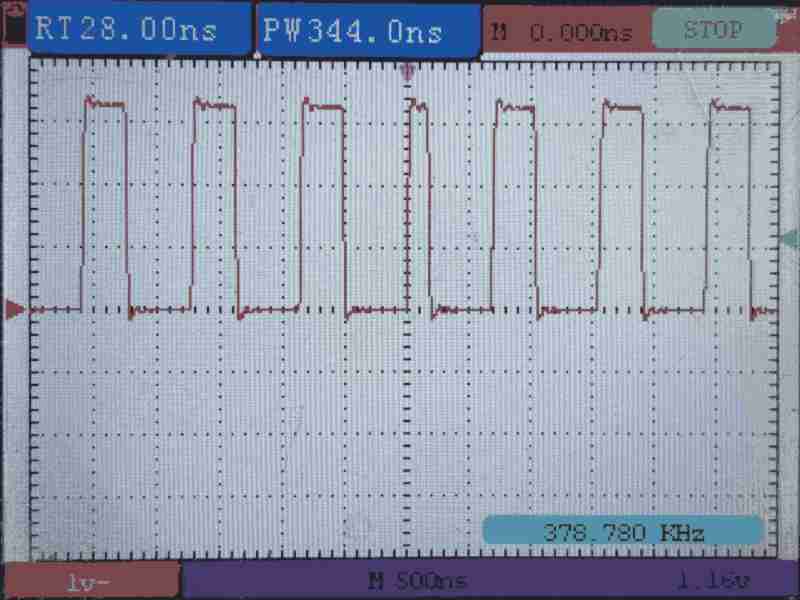Toggle the STOP run state indicator
Image resolution: width=800 pixels, height=600 pixels.
(714, 30)
